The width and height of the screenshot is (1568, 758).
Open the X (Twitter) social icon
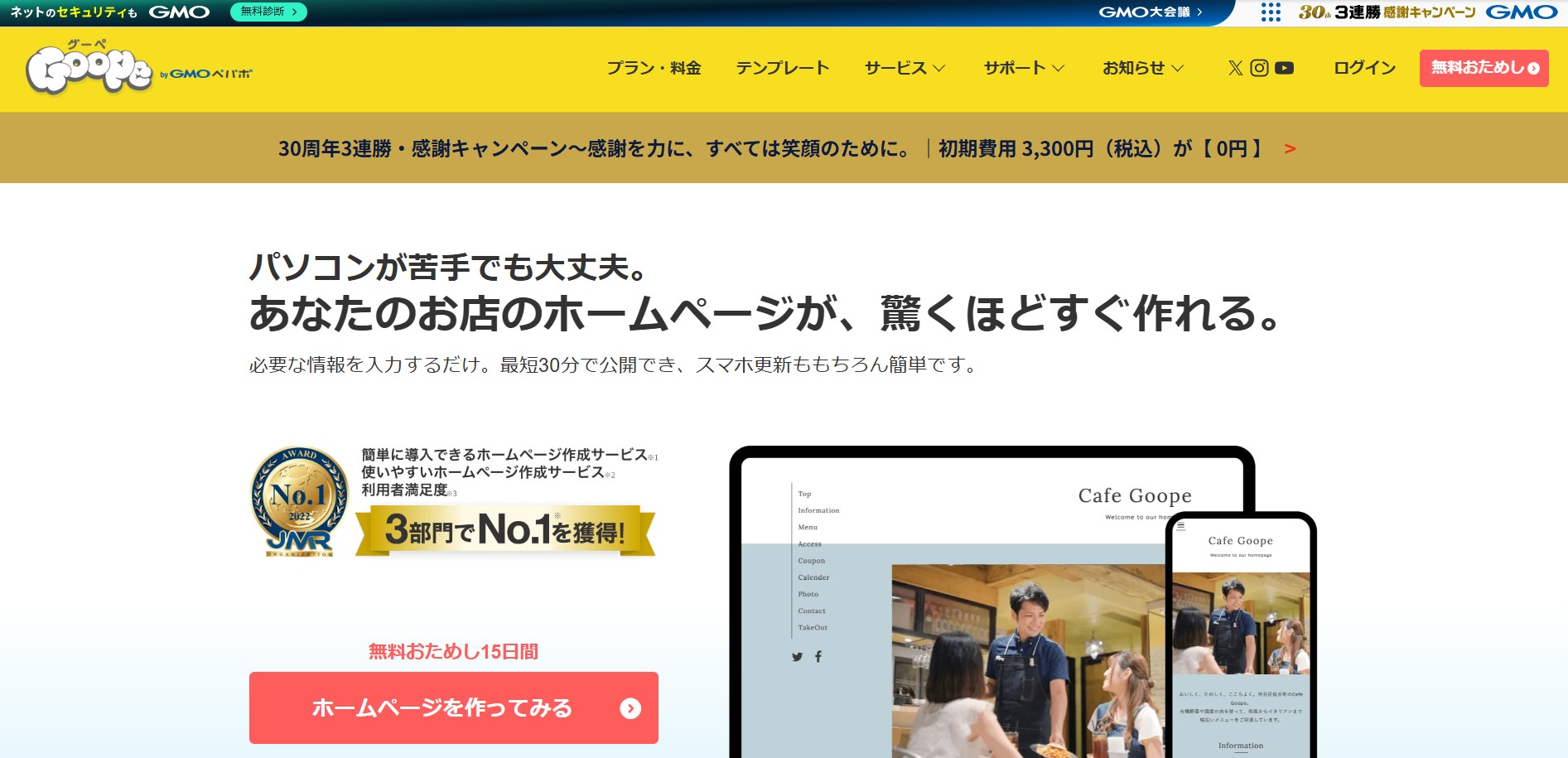tap(1235, 68)
